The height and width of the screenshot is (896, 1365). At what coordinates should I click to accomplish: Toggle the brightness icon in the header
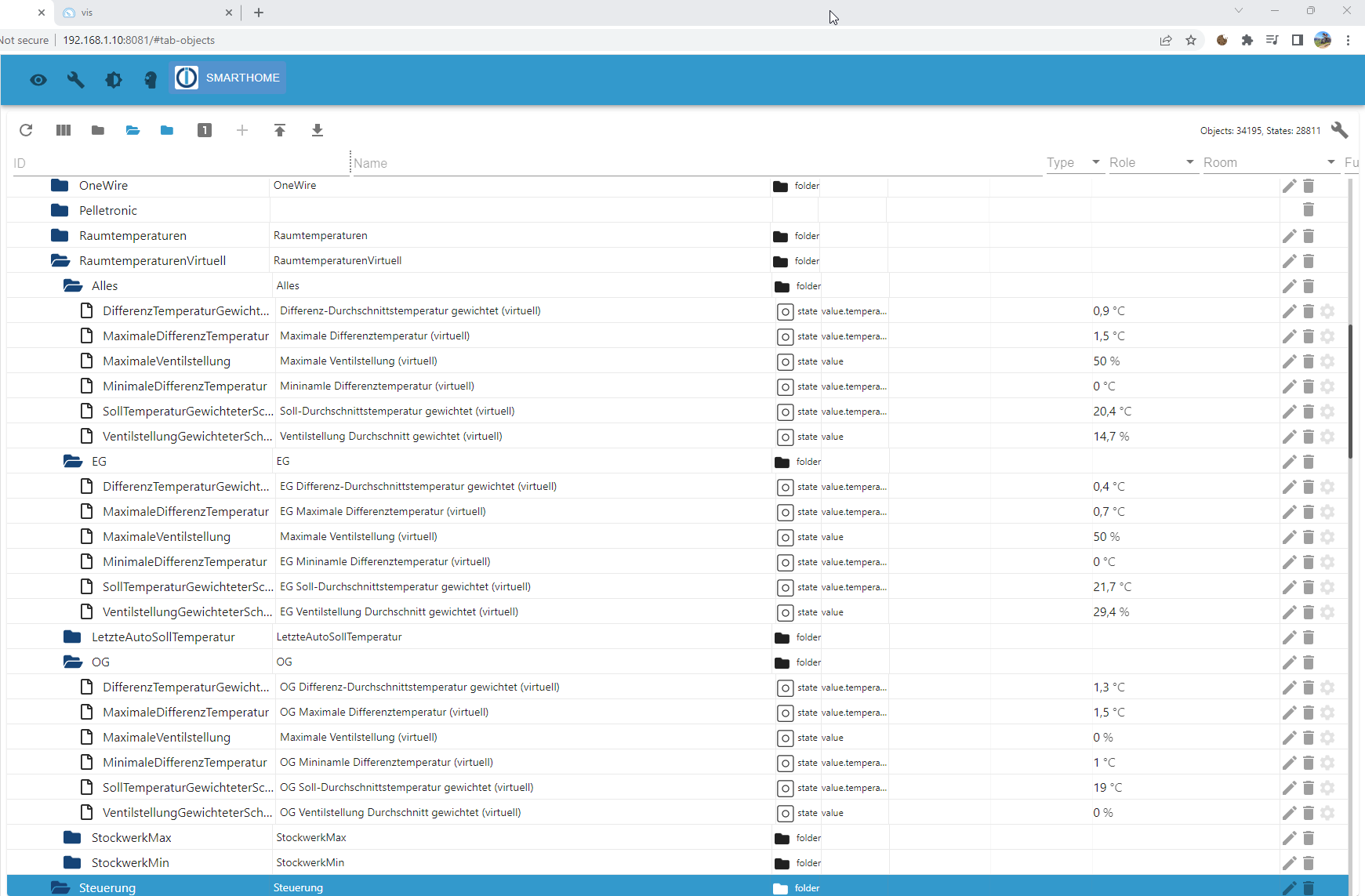(113, 79)
